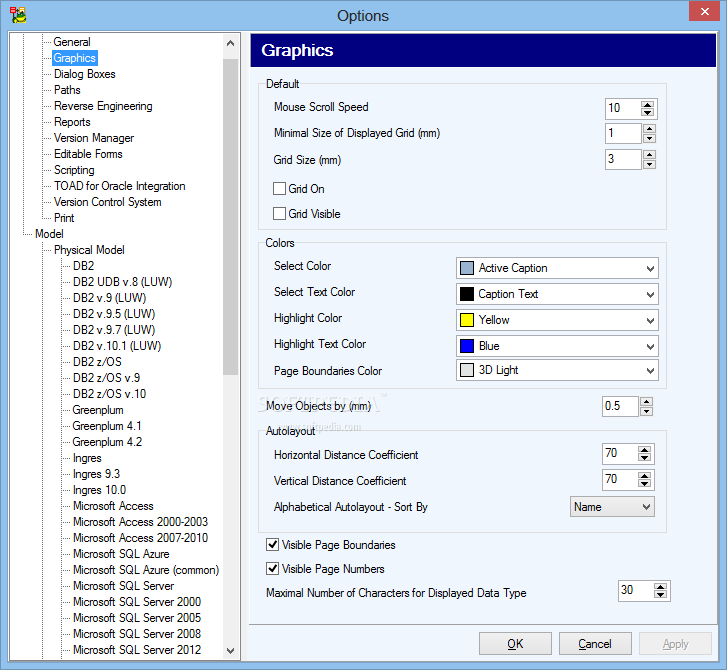
Task: Click the Blue highlight text color swatch
Action: (466, 346)
